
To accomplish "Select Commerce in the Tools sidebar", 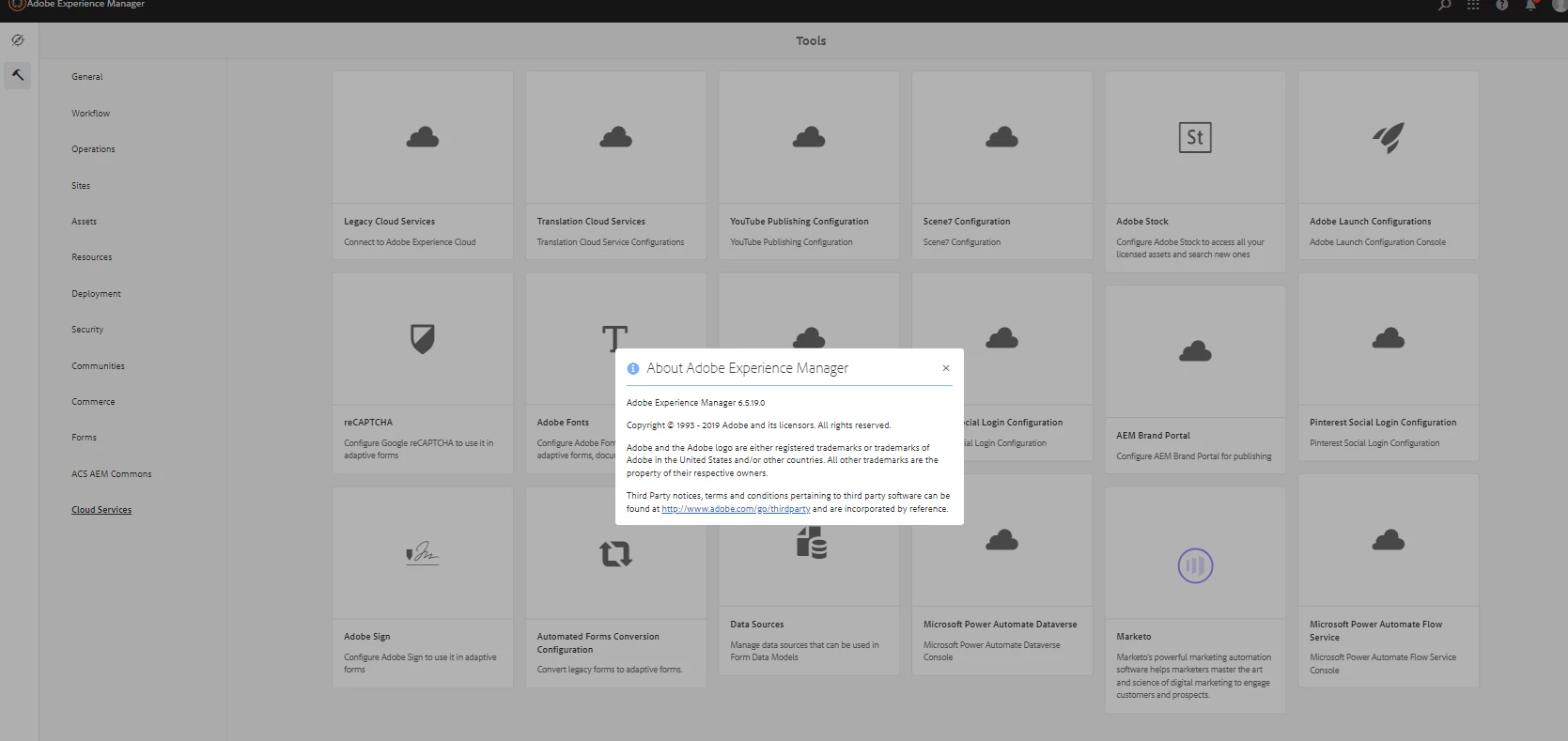I will pyautogui.click(x=93, y=402).
